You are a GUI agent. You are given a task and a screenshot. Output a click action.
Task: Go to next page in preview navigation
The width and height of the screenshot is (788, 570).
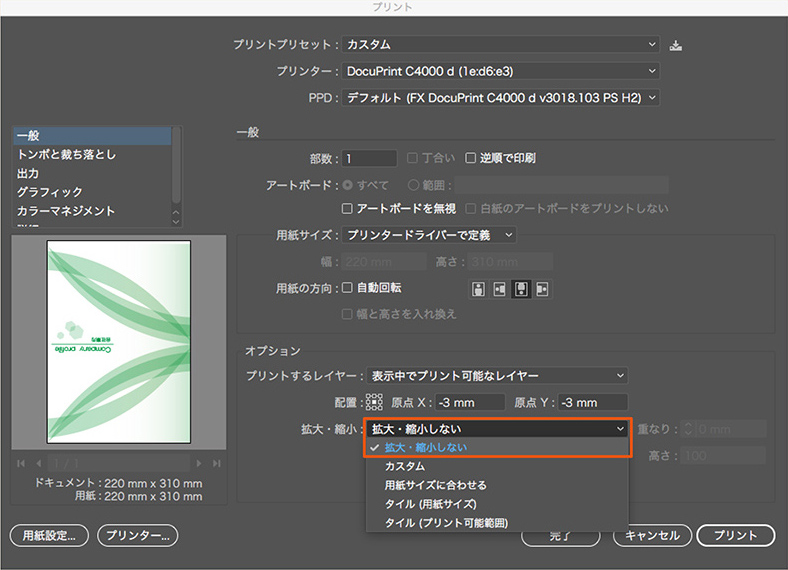pyautogui.click(x=200, y=463)
